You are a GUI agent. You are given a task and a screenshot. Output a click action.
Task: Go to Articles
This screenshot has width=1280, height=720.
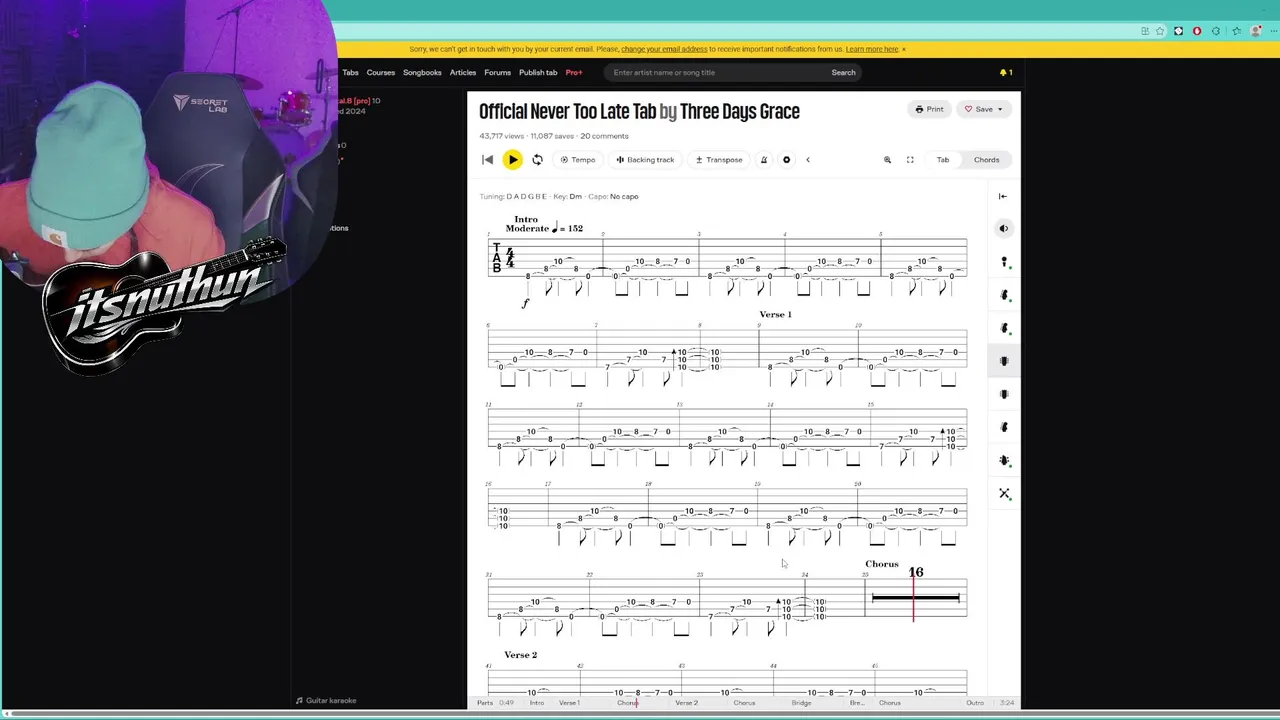463,72
